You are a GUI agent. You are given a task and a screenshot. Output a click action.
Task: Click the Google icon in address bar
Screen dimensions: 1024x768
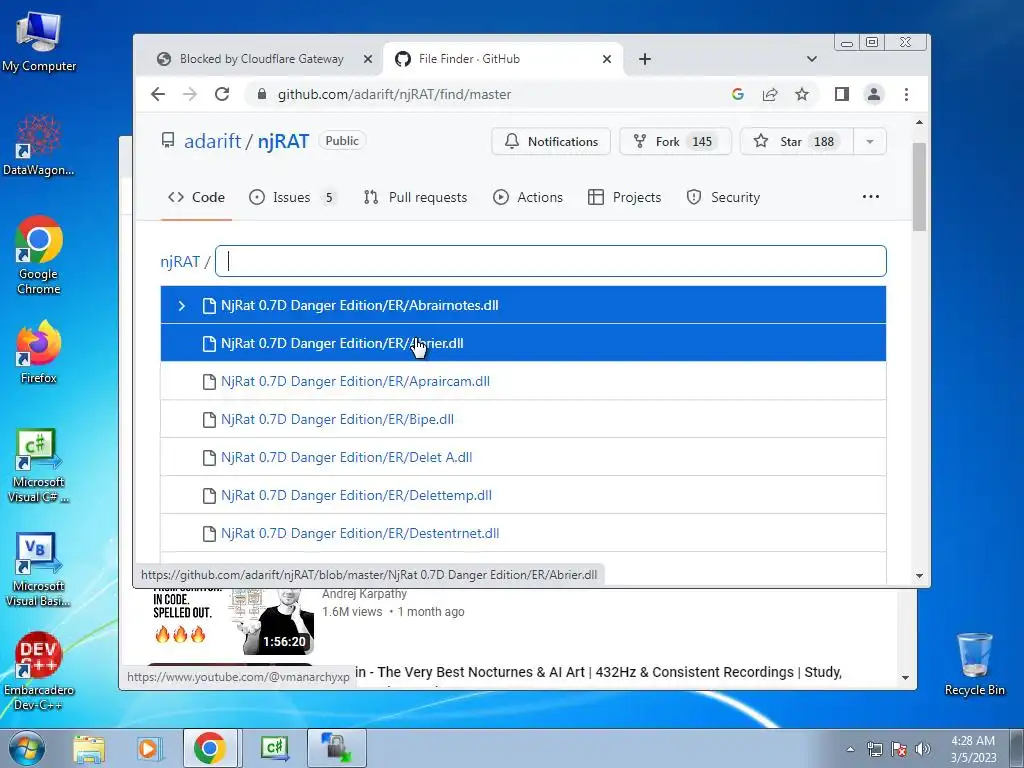tap(737, 94)
